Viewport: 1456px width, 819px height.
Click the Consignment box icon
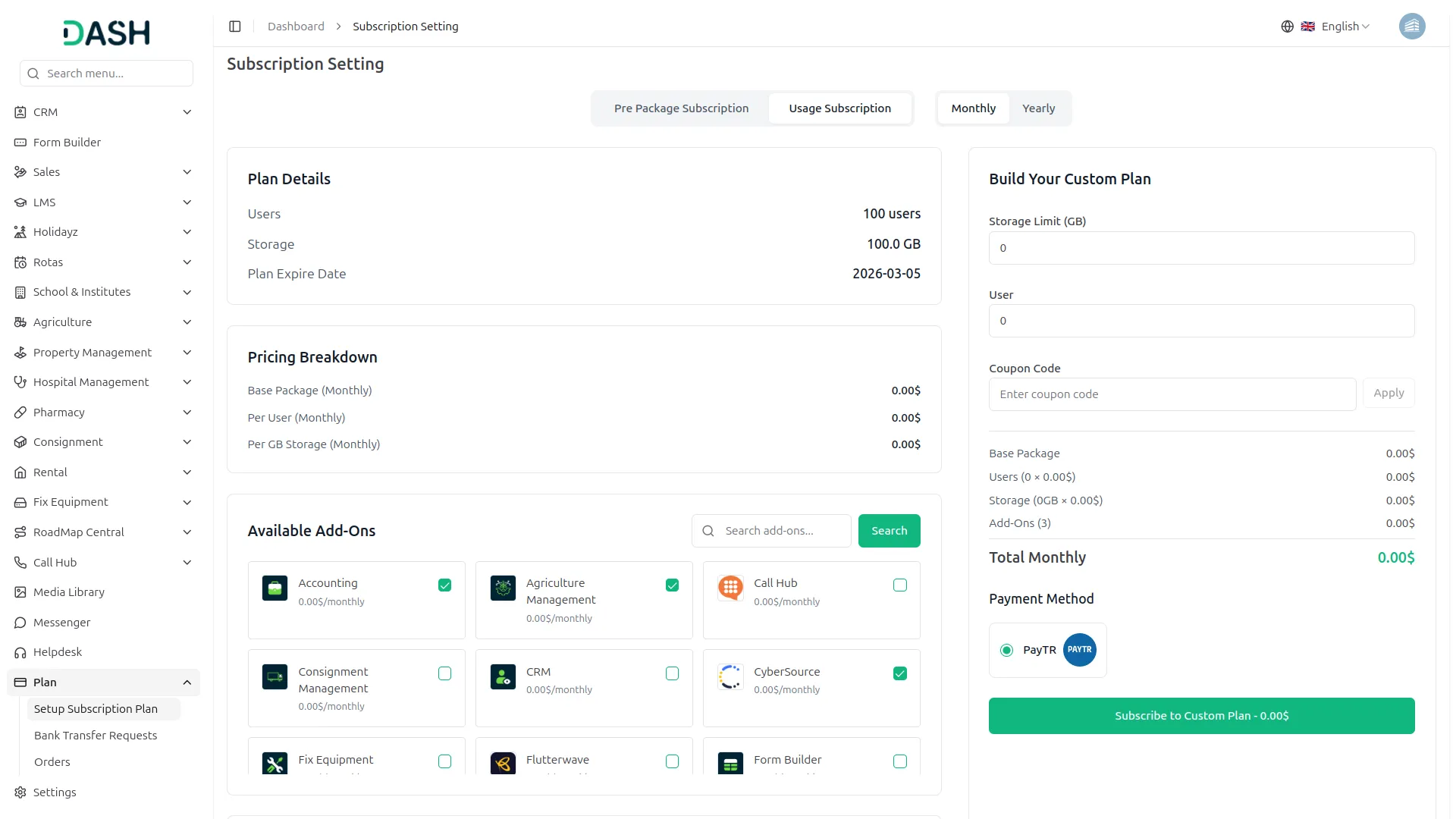pos(20,442)
